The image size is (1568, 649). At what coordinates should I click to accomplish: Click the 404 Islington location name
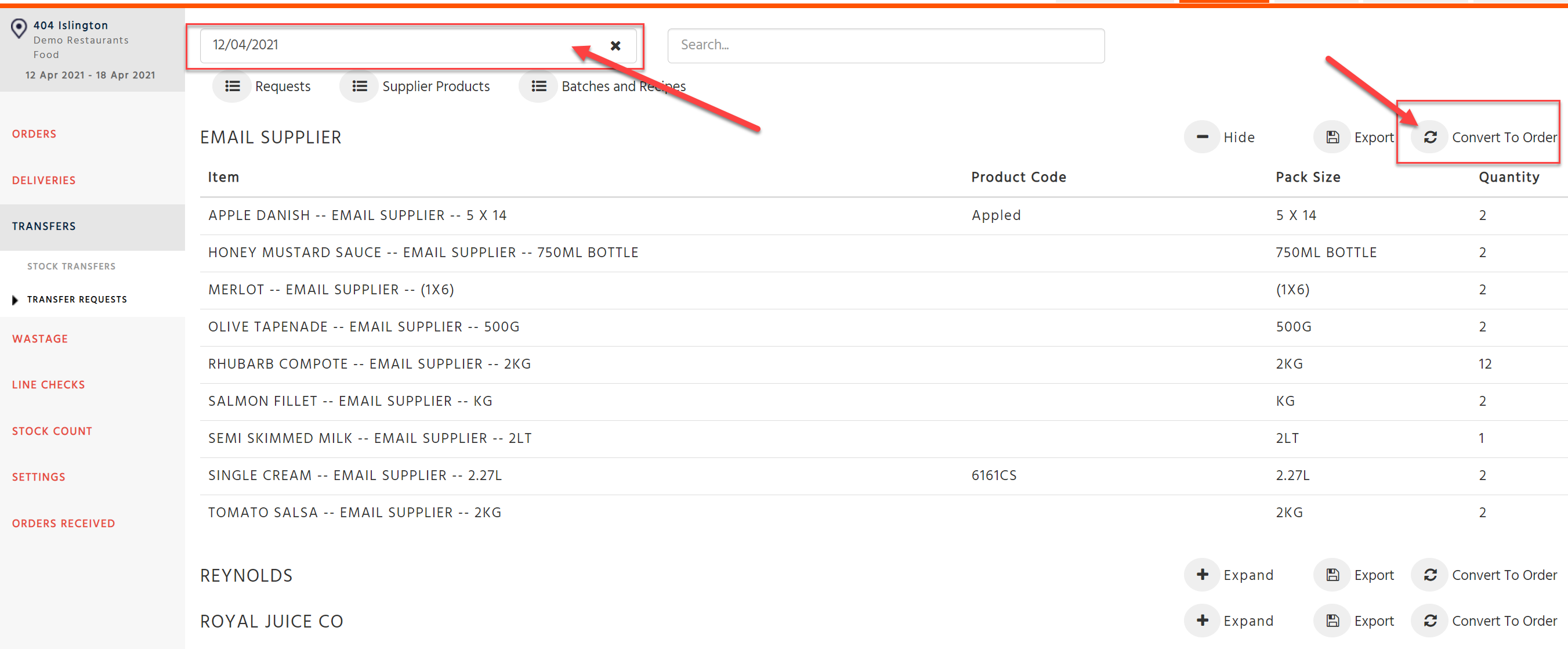click(x=71, y=26)
